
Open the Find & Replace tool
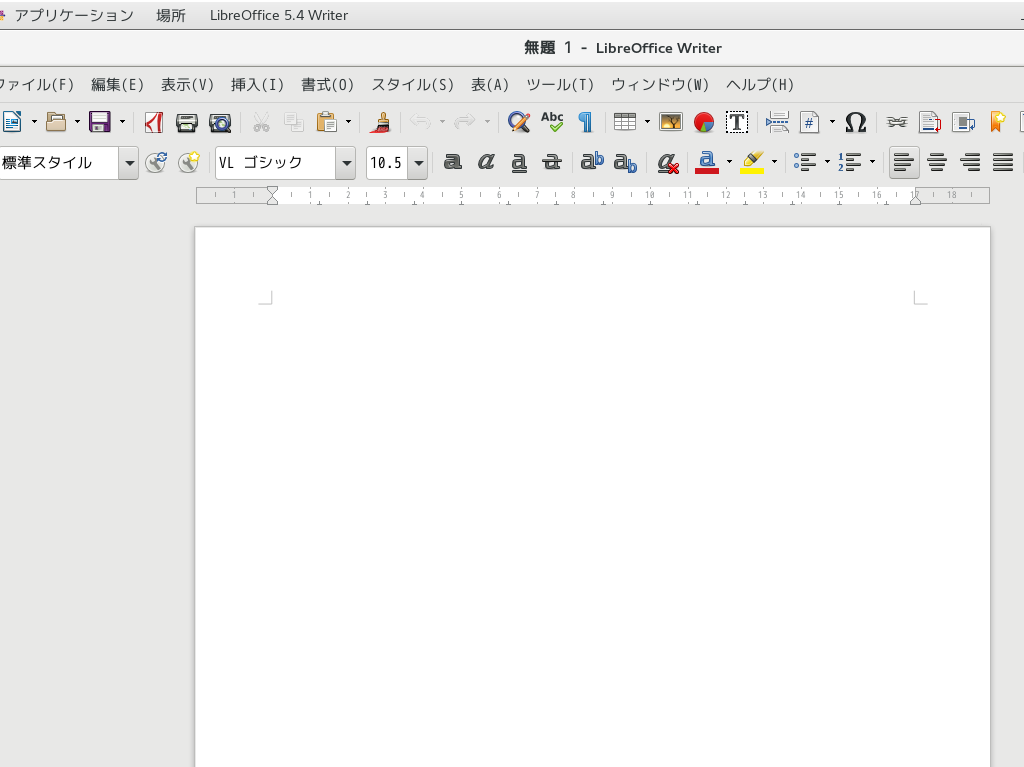518,122
